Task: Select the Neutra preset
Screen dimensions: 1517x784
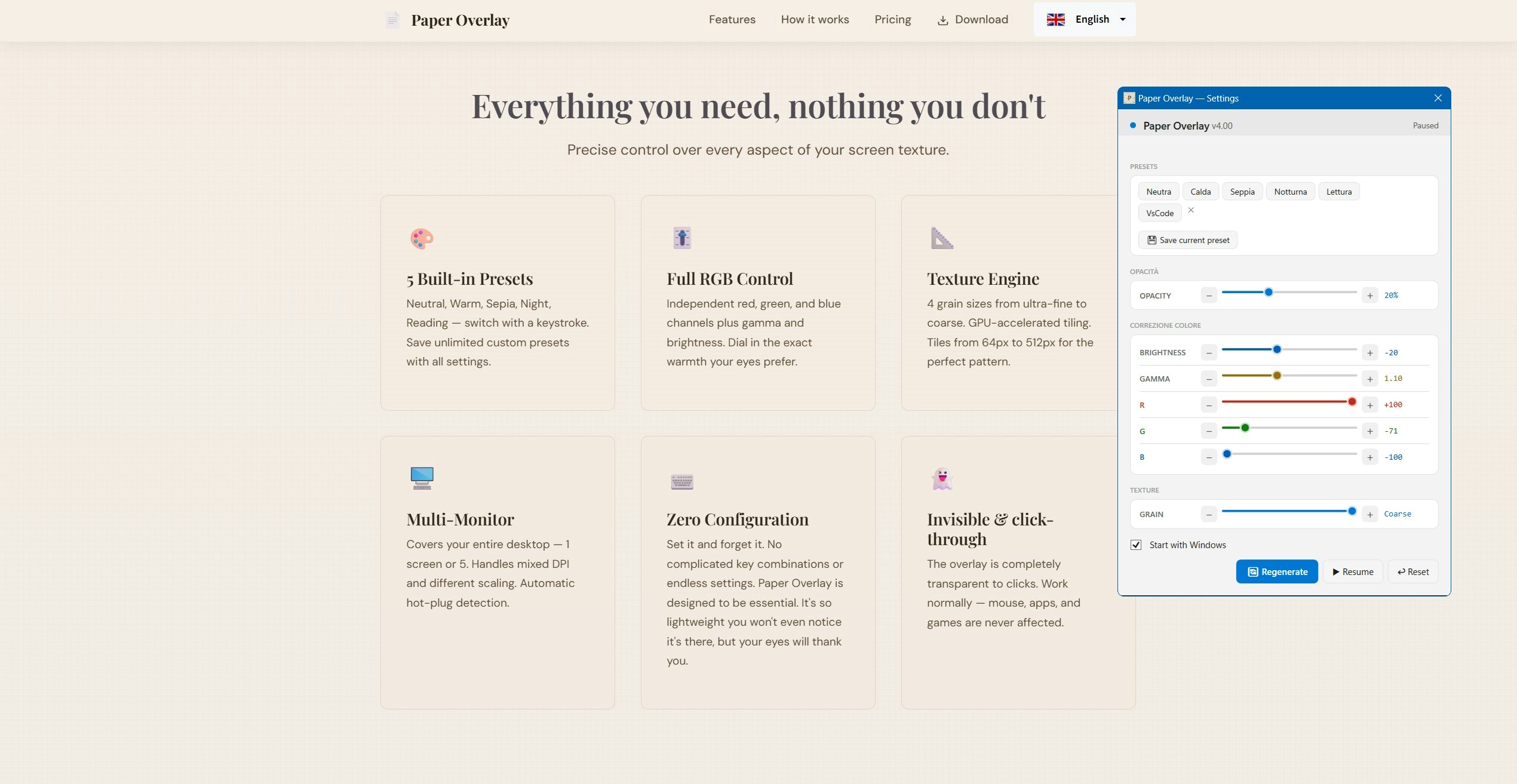Action: point(1159,192)
